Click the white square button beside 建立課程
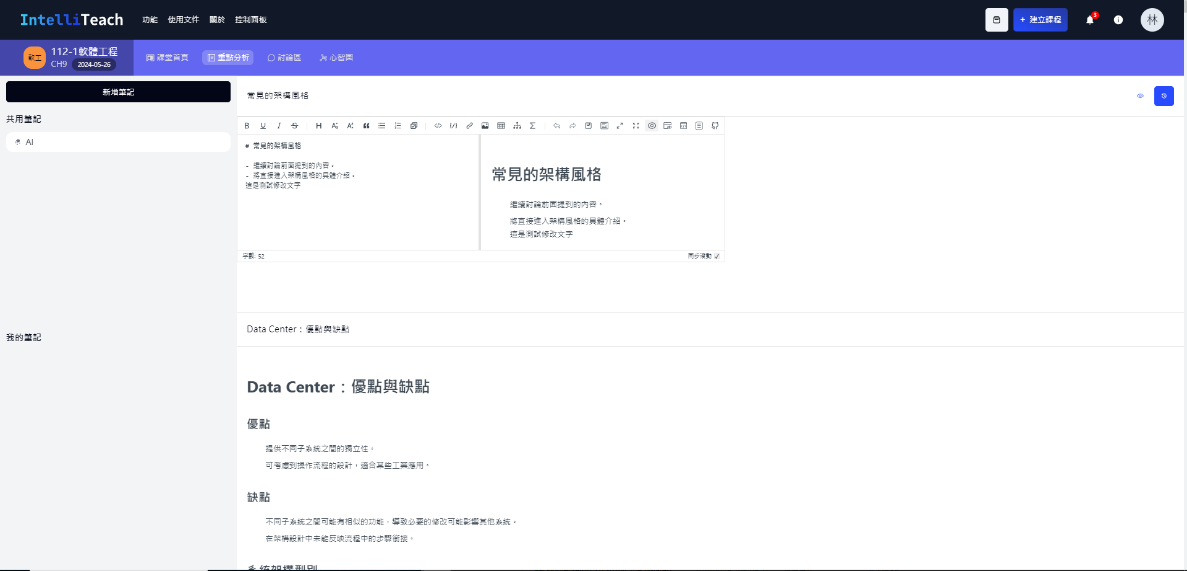This screenshot has width=1187, height=571. (996, 20)
